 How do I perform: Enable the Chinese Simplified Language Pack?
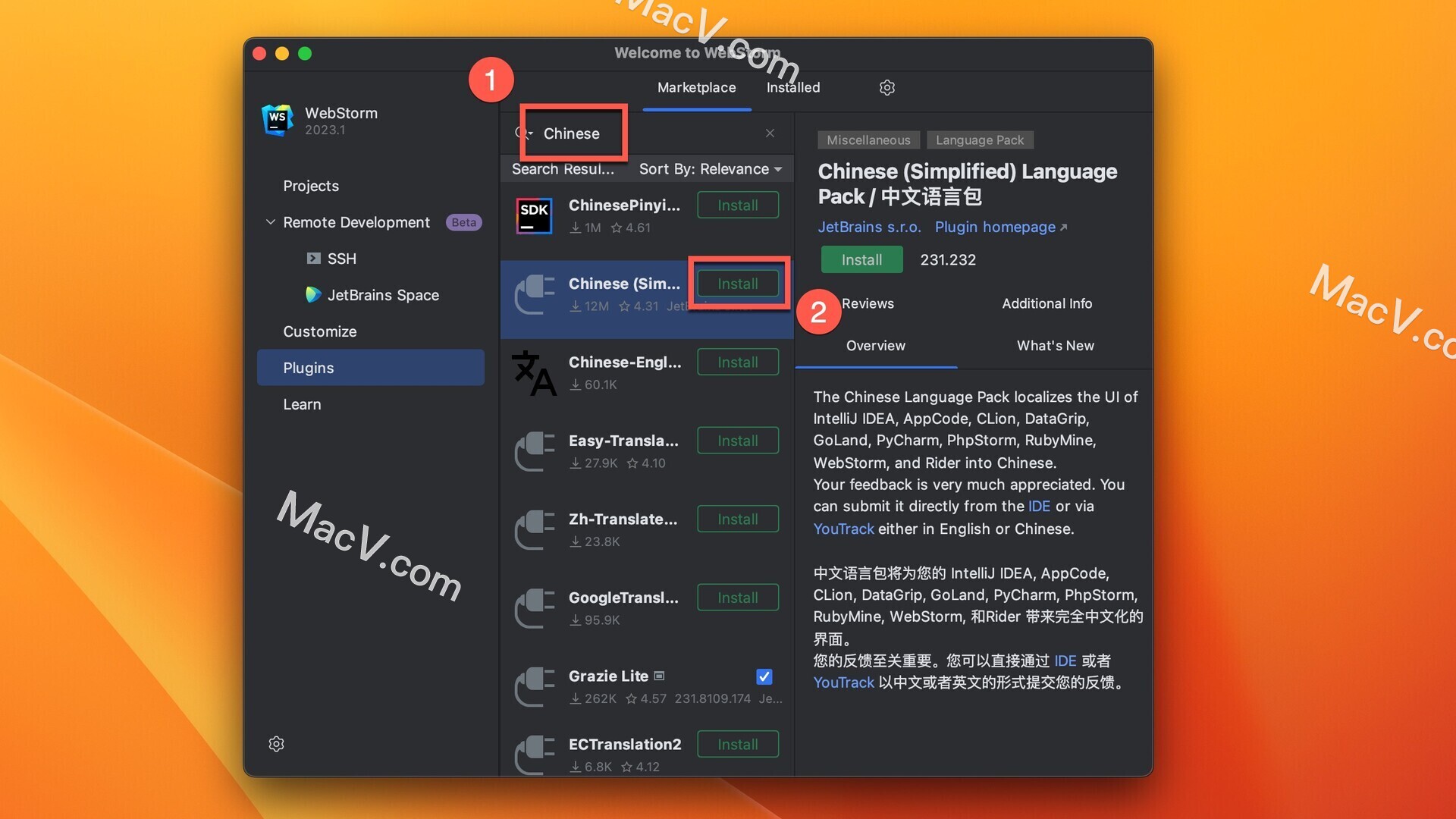pos(738,283)
